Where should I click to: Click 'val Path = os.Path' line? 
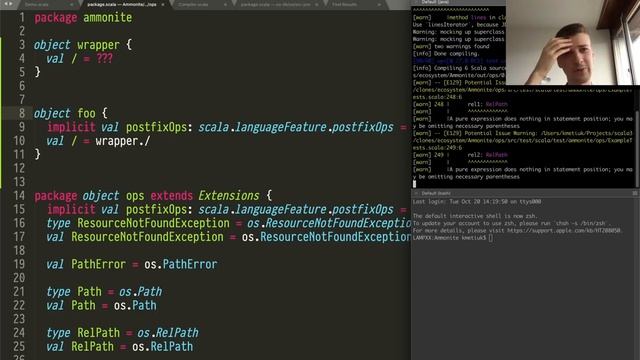pos(101,306)
